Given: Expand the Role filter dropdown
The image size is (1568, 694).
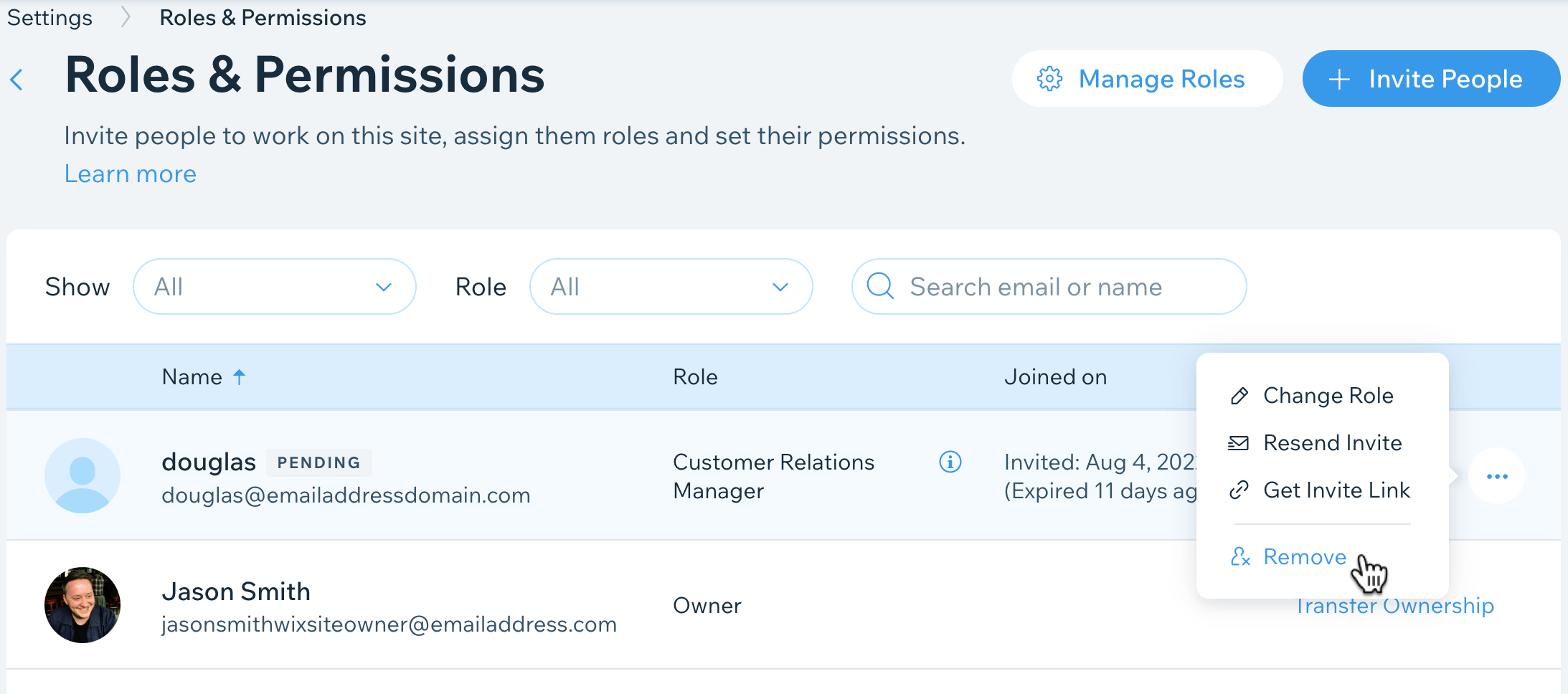Looking at the screenshot, I should point(670,287).
